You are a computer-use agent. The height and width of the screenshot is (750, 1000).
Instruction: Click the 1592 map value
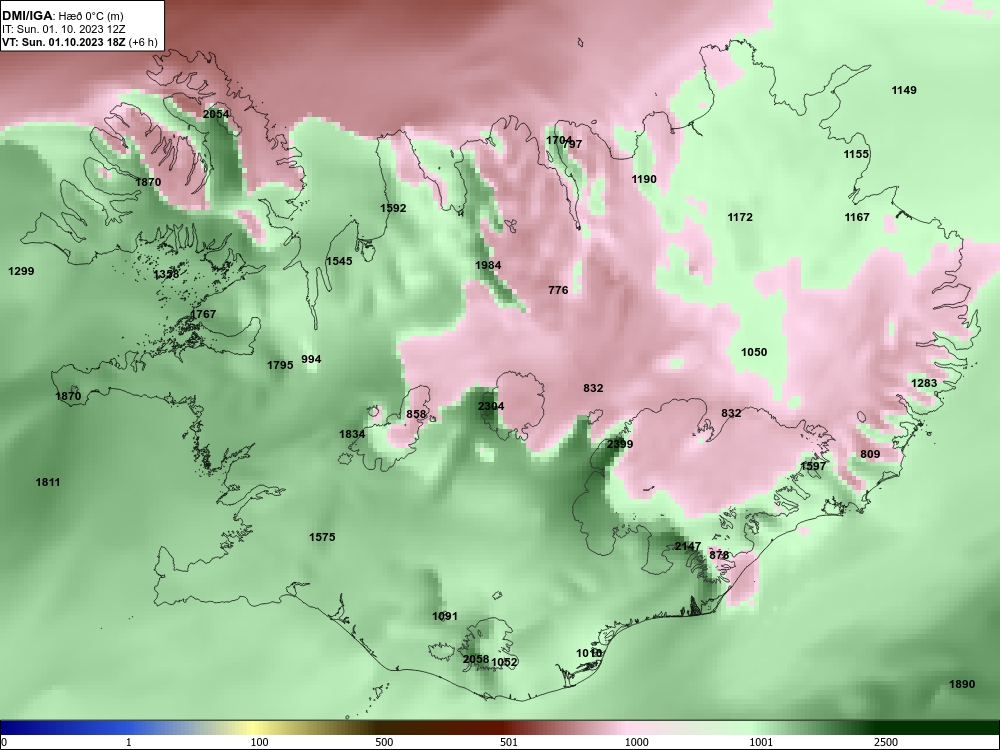(393, 209)
